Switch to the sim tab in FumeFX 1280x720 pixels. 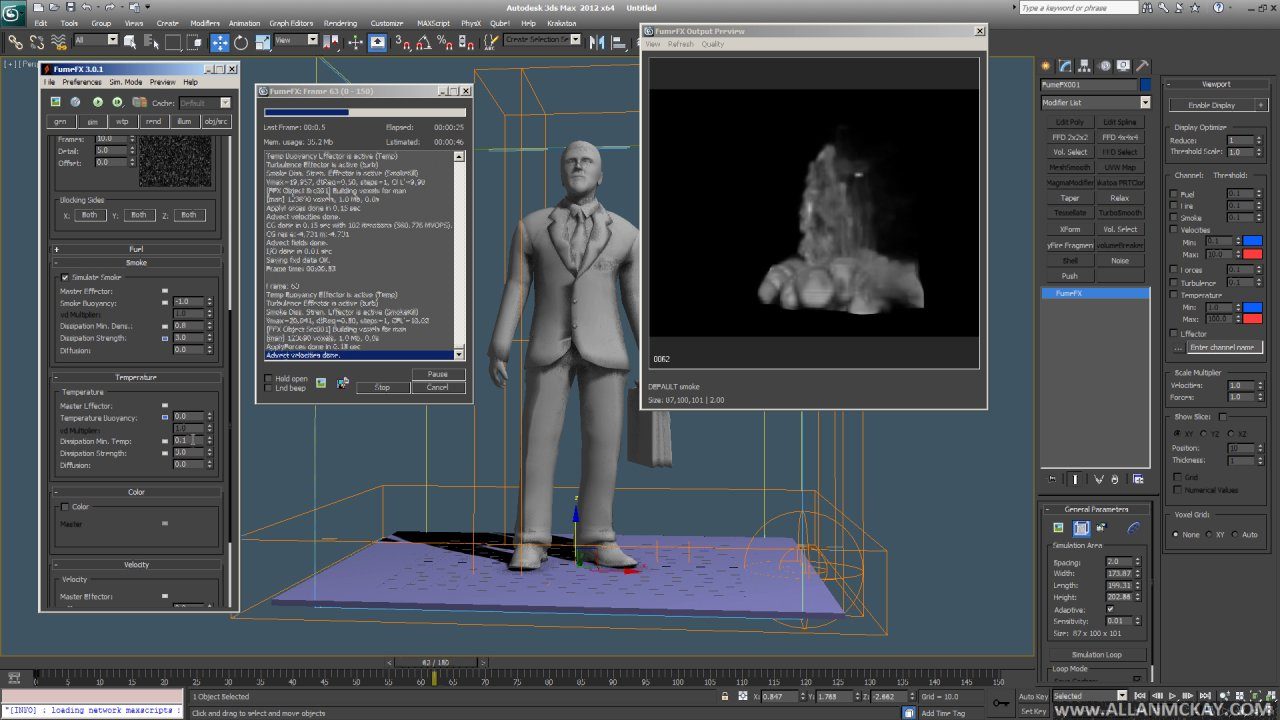point(92,121)
